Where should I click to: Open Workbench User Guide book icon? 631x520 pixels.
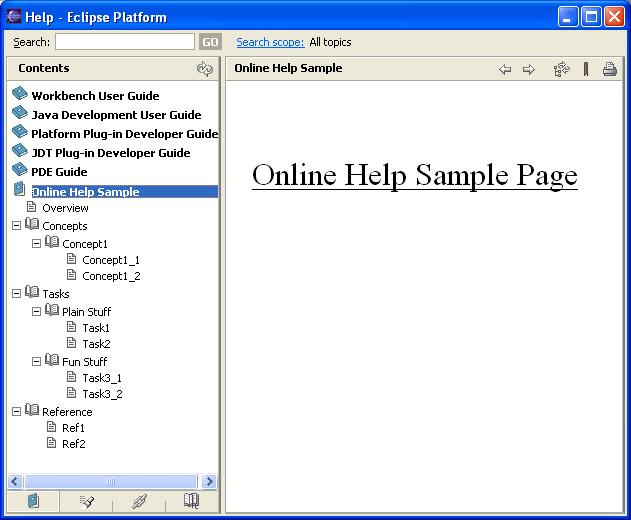click(x=19, y=93)
